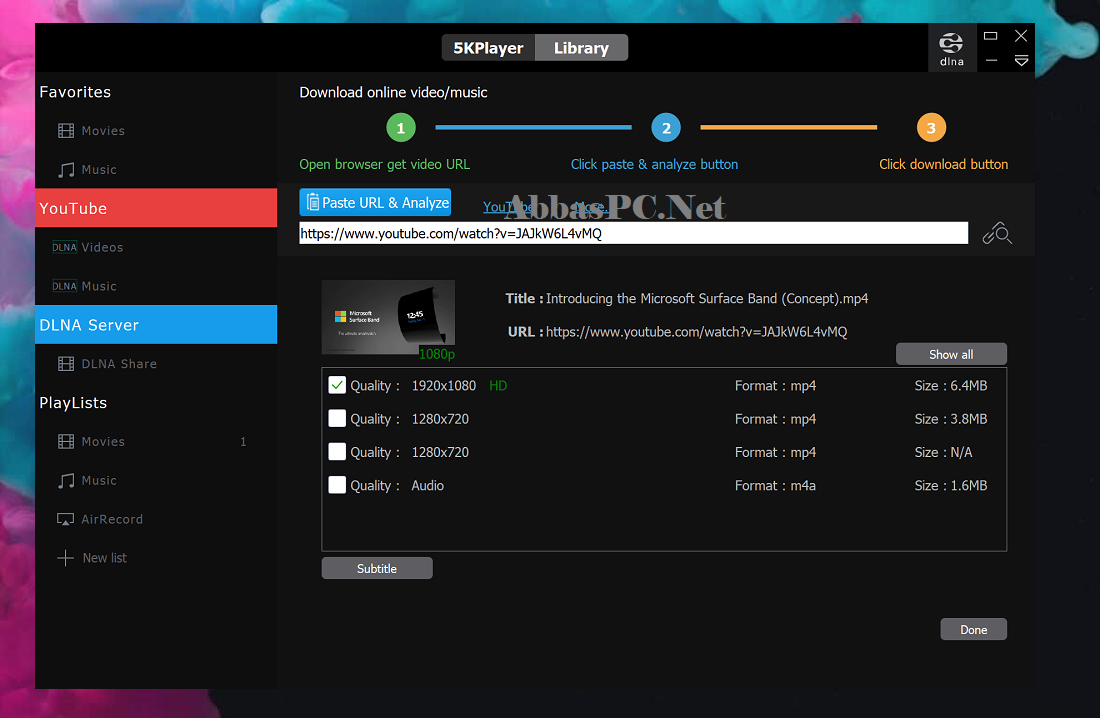This screenshot has height=718, width=1100.
Task: Switch to the Library tab
Action: (582, 48)
